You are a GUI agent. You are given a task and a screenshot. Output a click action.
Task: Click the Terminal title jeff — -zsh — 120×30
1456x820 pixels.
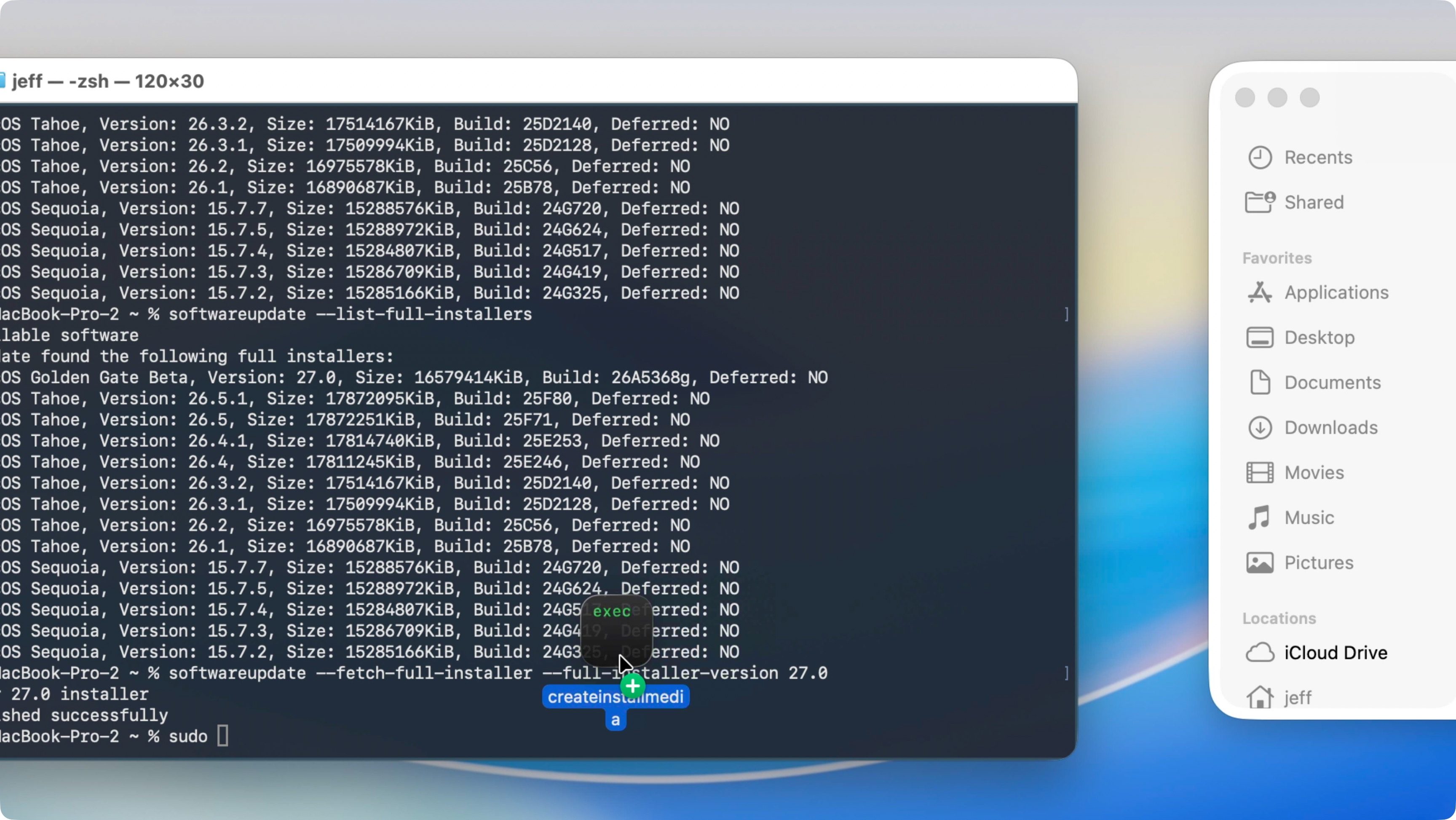107,81
